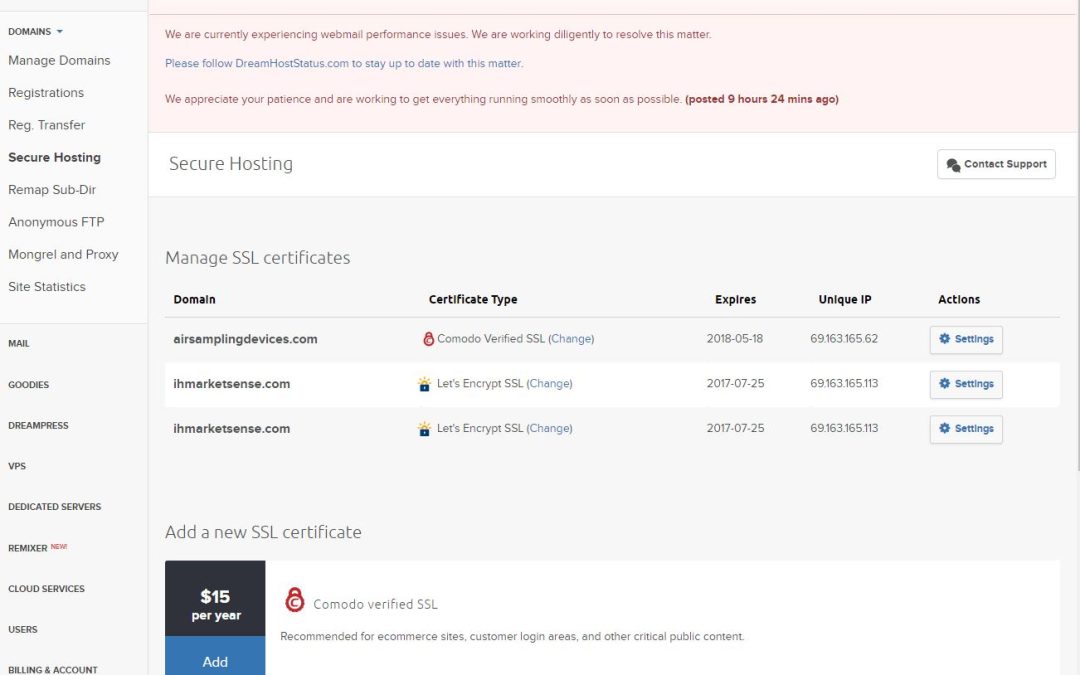This screenshot has width=1080, height=675.
Task: Click the Comodo icon beside airsamplingdevices.com certificate
Action: coord(428,339)
